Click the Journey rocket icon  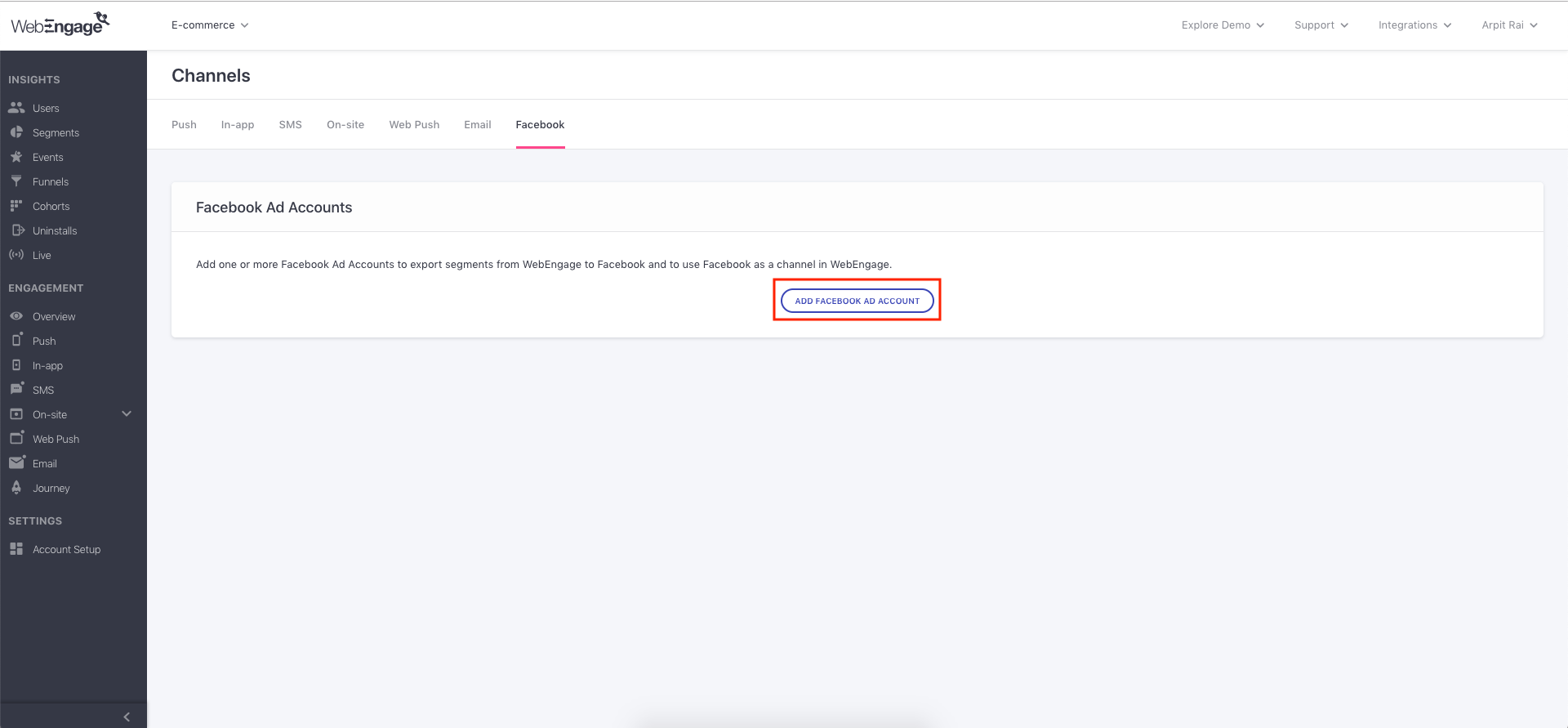tap(16, 487)
